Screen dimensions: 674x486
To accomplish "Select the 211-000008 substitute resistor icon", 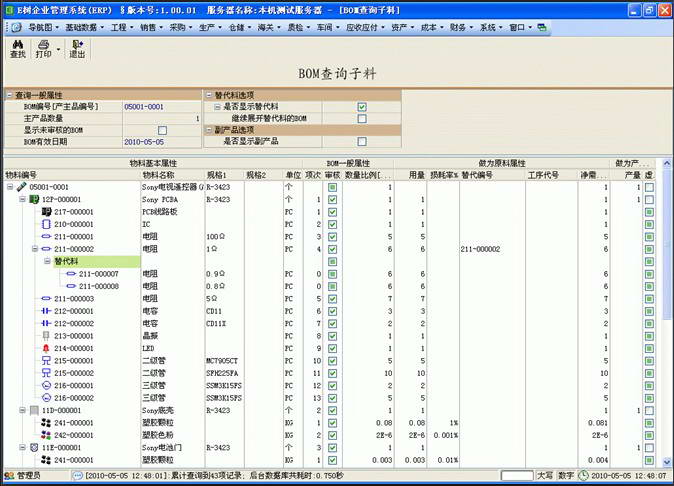I will pyautogui.click(x=71, y=286).
